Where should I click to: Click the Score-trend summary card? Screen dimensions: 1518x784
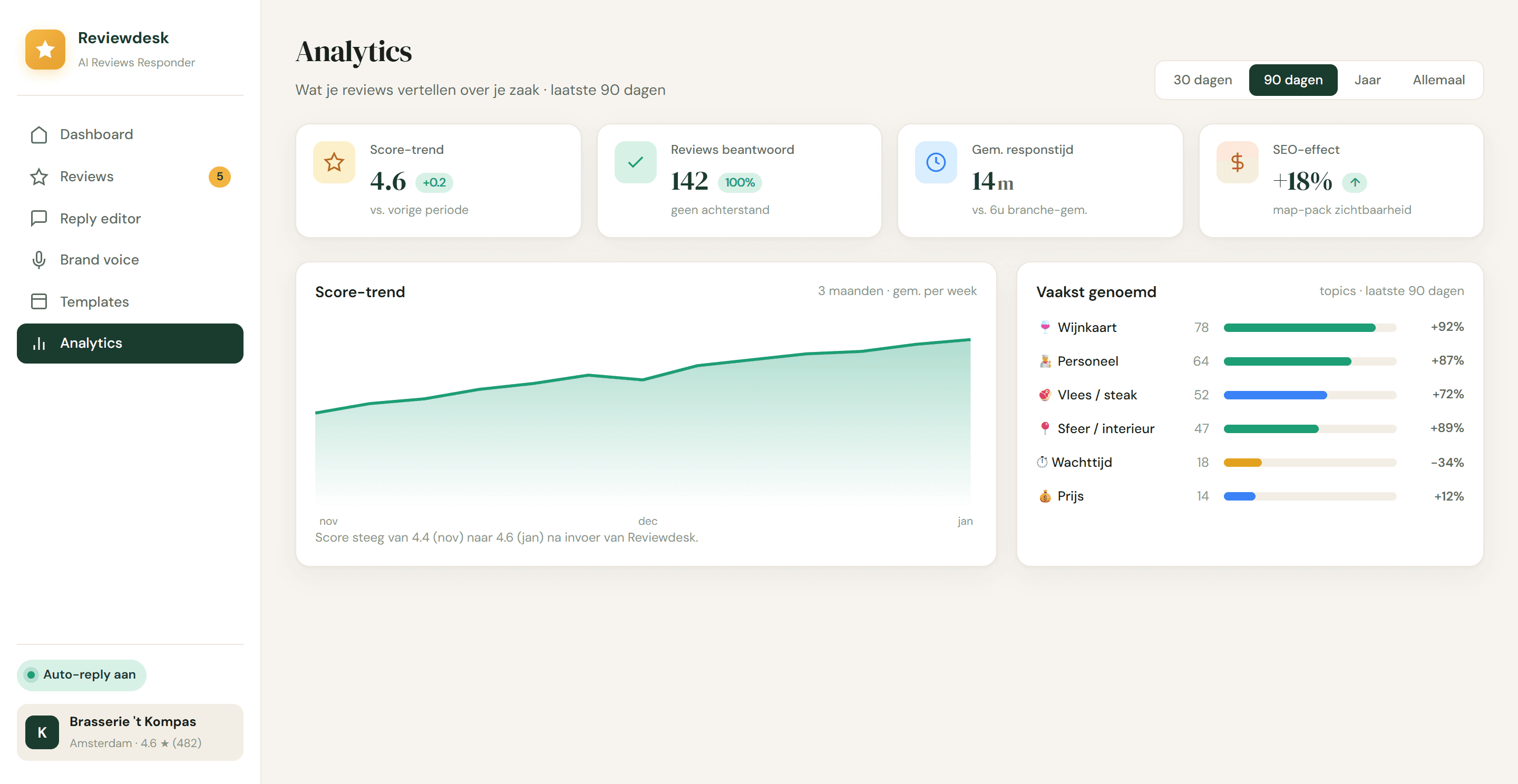click(438, 180)
